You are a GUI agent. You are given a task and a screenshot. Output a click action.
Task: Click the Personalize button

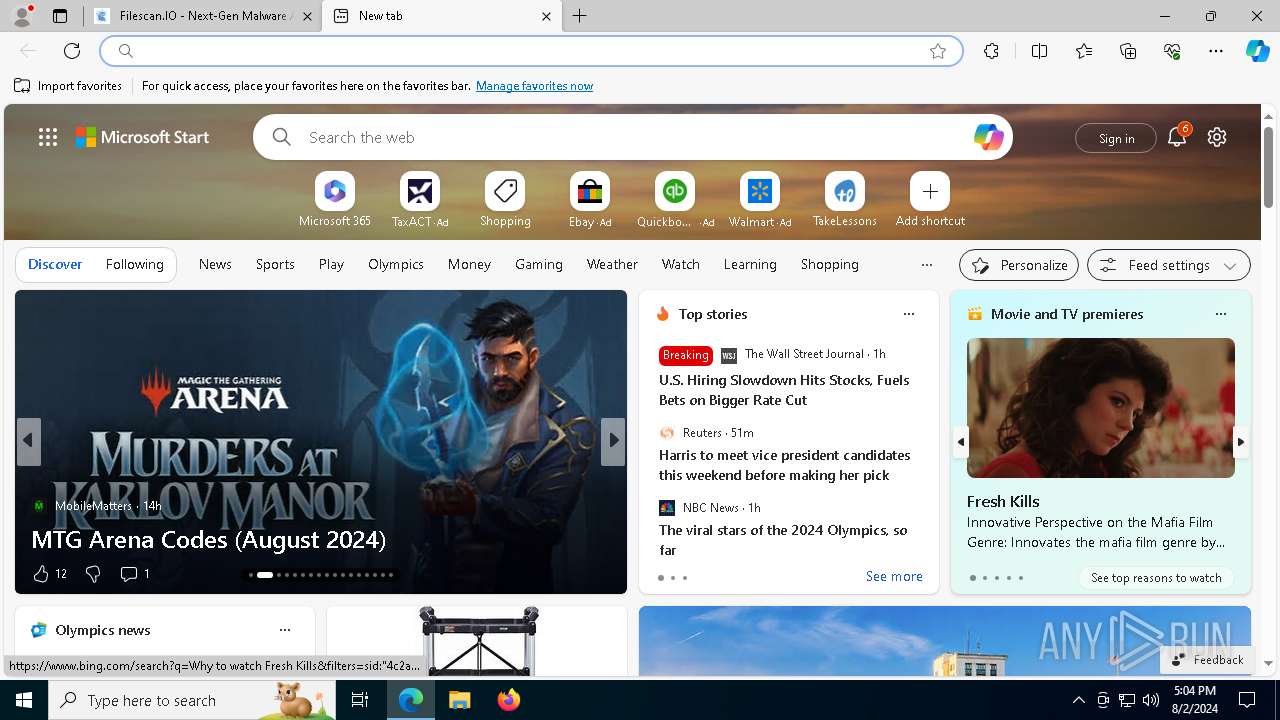coord(1019,265)
